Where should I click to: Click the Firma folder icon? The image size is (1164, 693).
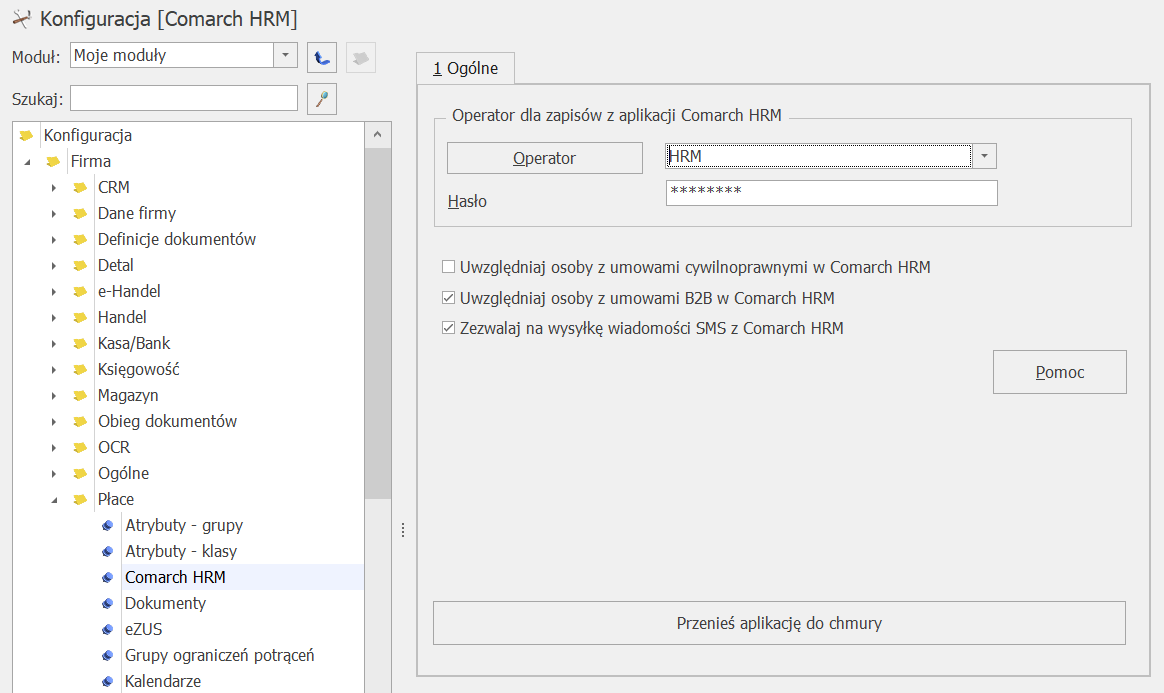coord(53,161)
